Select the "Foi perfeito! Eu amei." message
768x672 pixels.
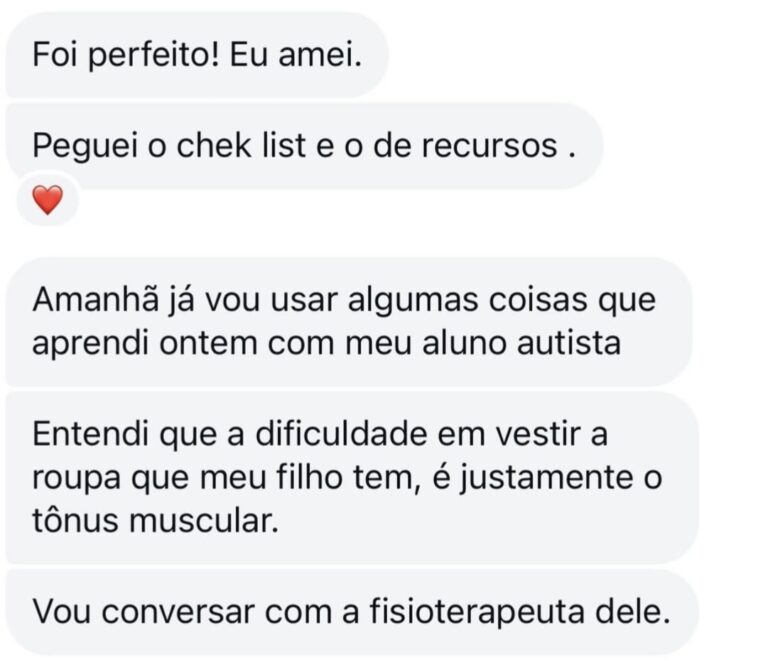195,53
